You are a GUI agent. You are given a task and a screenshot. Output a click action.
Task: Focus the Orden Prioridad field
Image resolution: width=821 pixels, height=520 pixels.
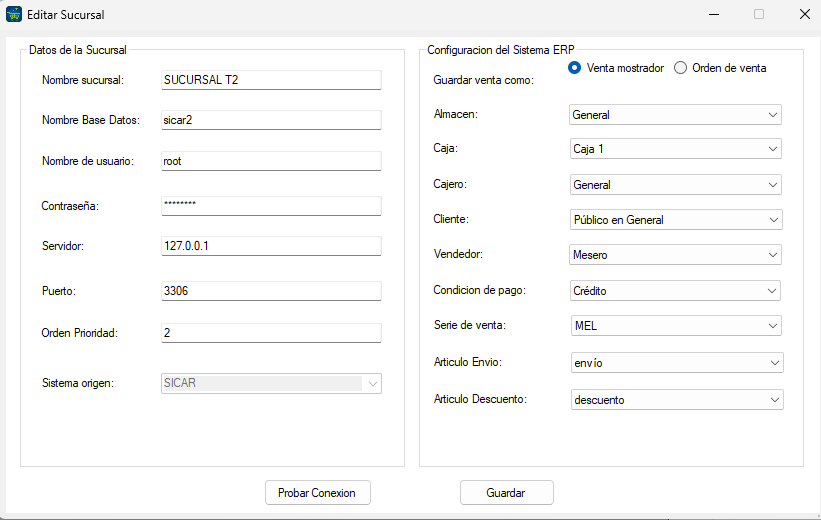click(271, 333)
